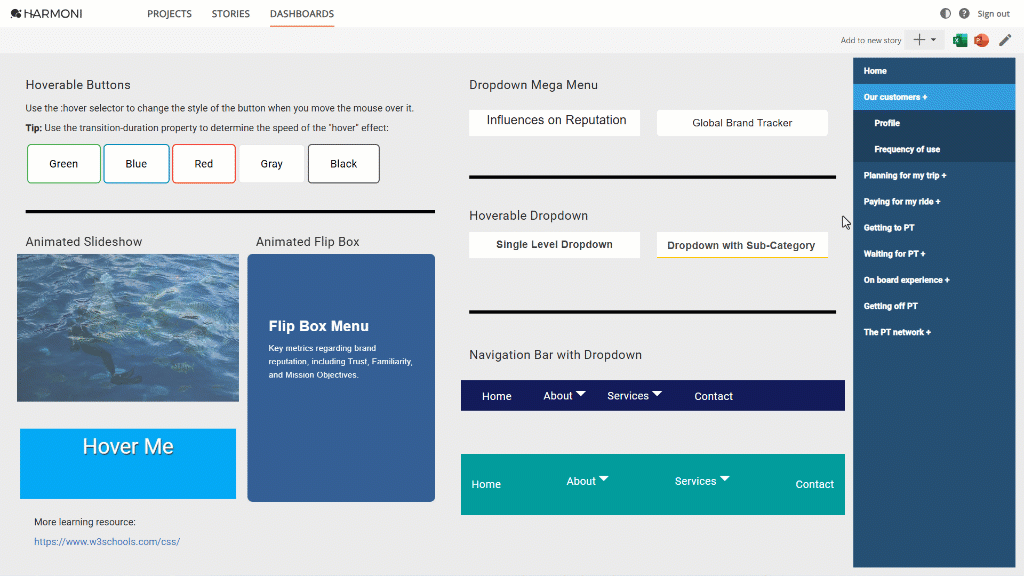Image resolution: width=1024 pixels, height=576 pixels.
Task: Open the Projects tab
Action: click(169, 14)
